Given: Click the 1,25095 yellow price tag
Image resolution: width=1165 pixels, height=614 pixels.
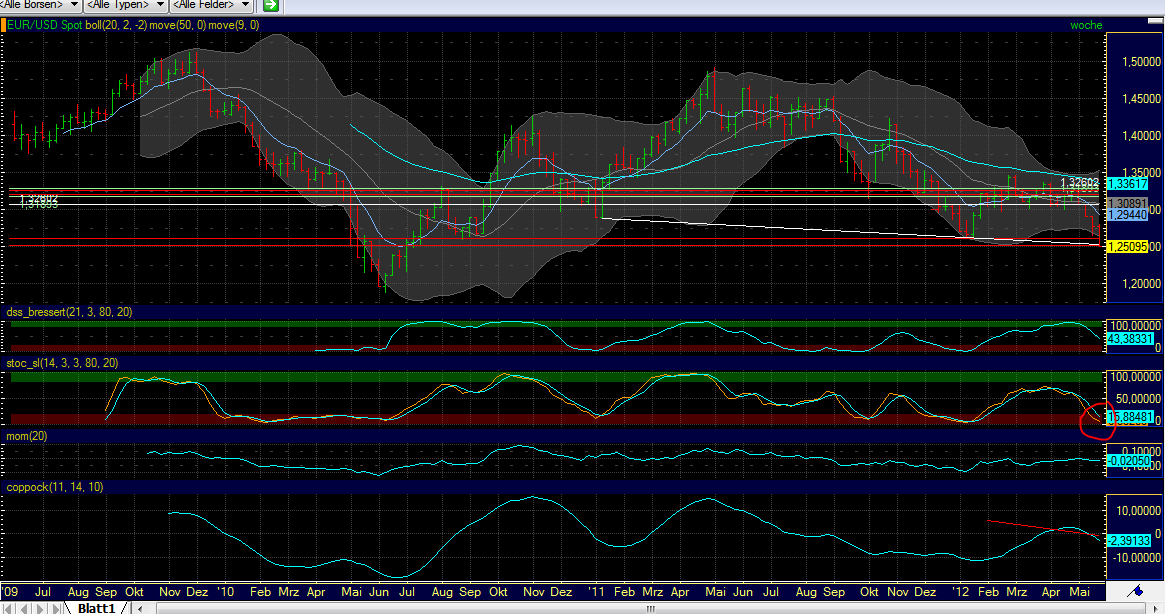Looking at the screenshot, I should click(x=1127, y=246).
